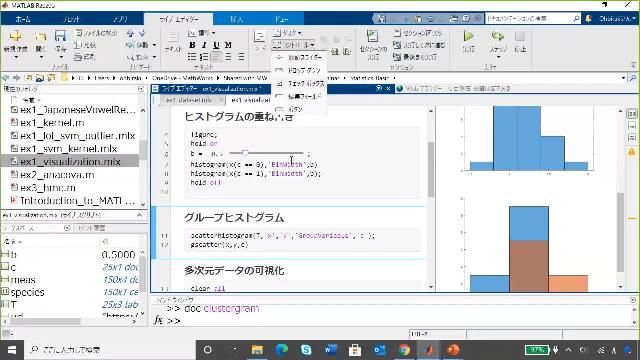Select ex2_anacova.m file
Image resolution: width=640 pixels, height=360 pixels.
pos(57,175)
